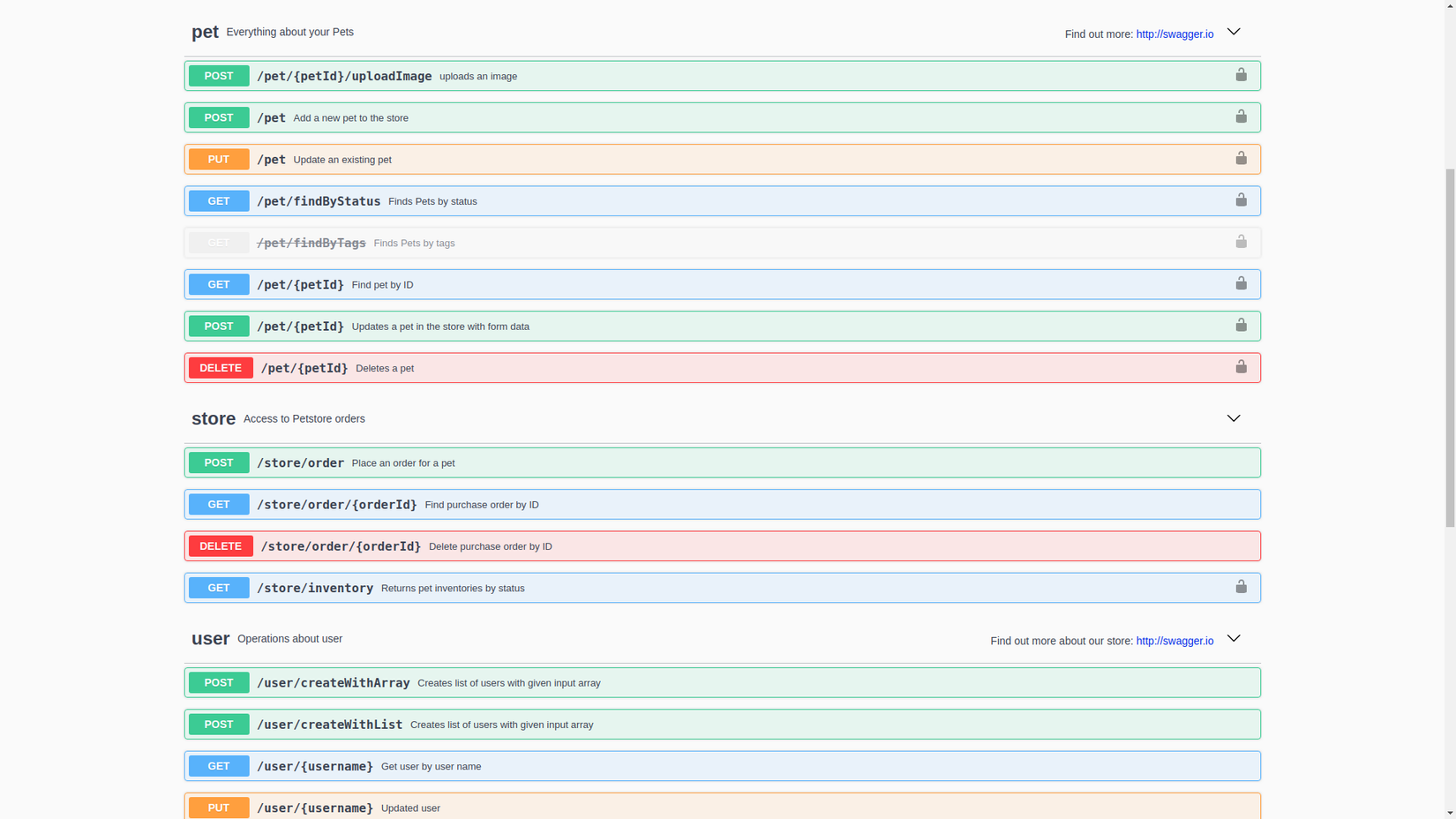Image resolution: width=1456 pixels, height=819 pixels.
Task: Click the lock icon on POST /pet row
Action: pyautogui.click(x=1241, y=116)
